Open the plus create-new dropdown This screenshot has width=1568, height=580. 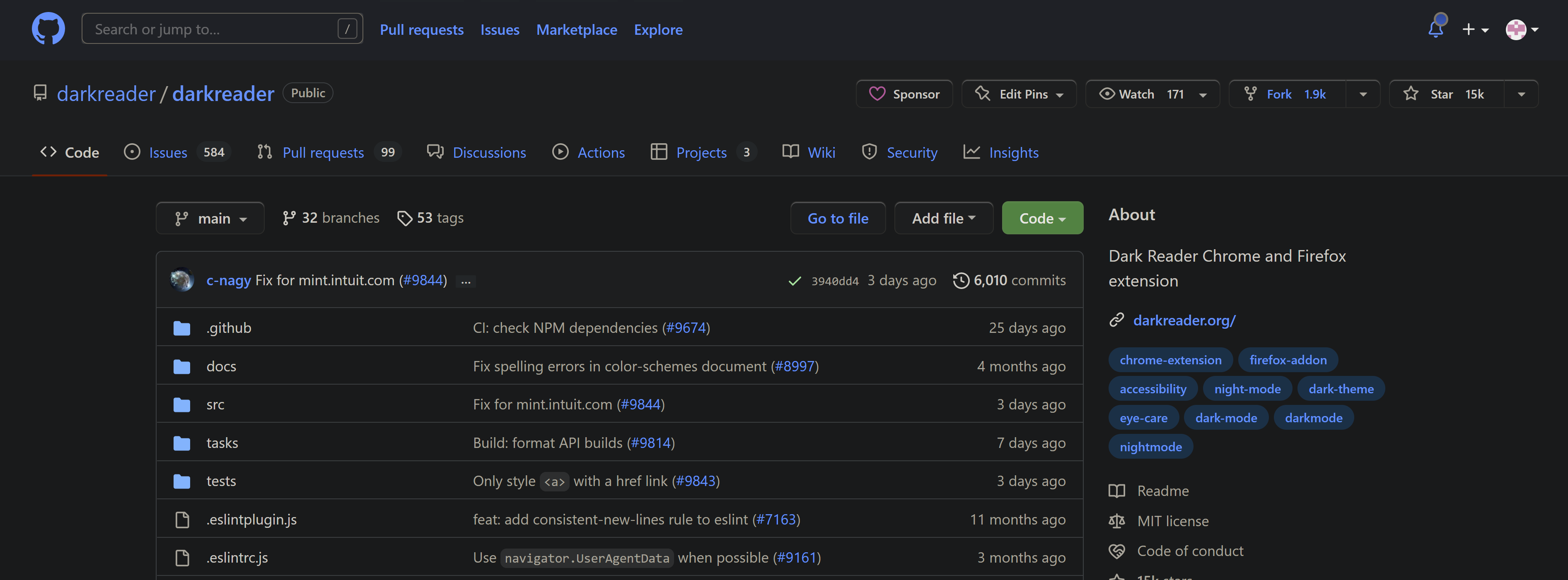[x=1476, y=29]
